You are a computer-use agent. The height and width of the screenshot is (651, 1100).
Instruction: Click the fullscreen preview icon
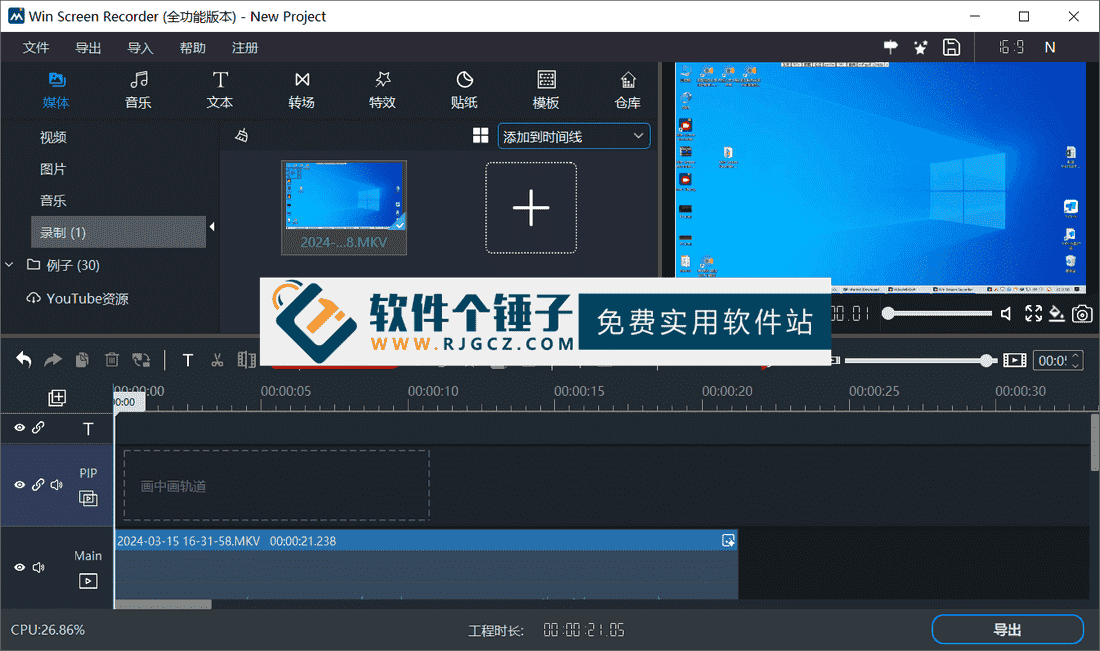point(1033,313)
